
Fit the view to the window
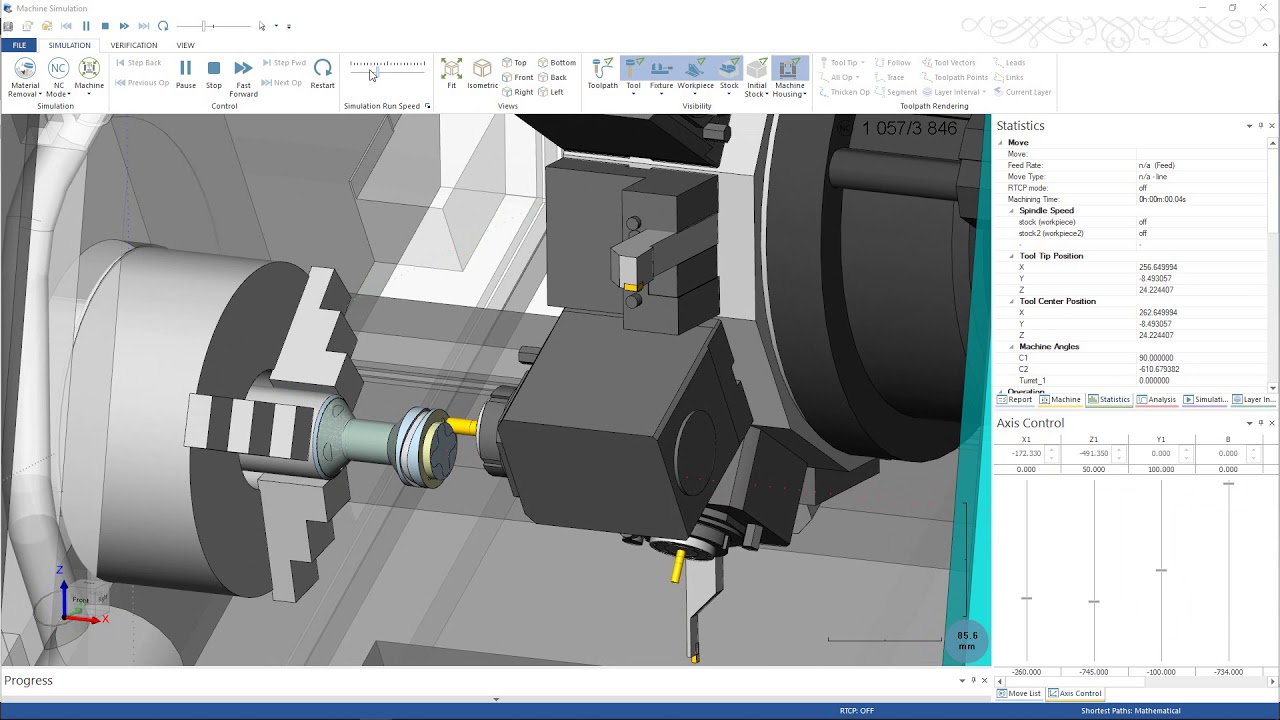tap(451, 74)
